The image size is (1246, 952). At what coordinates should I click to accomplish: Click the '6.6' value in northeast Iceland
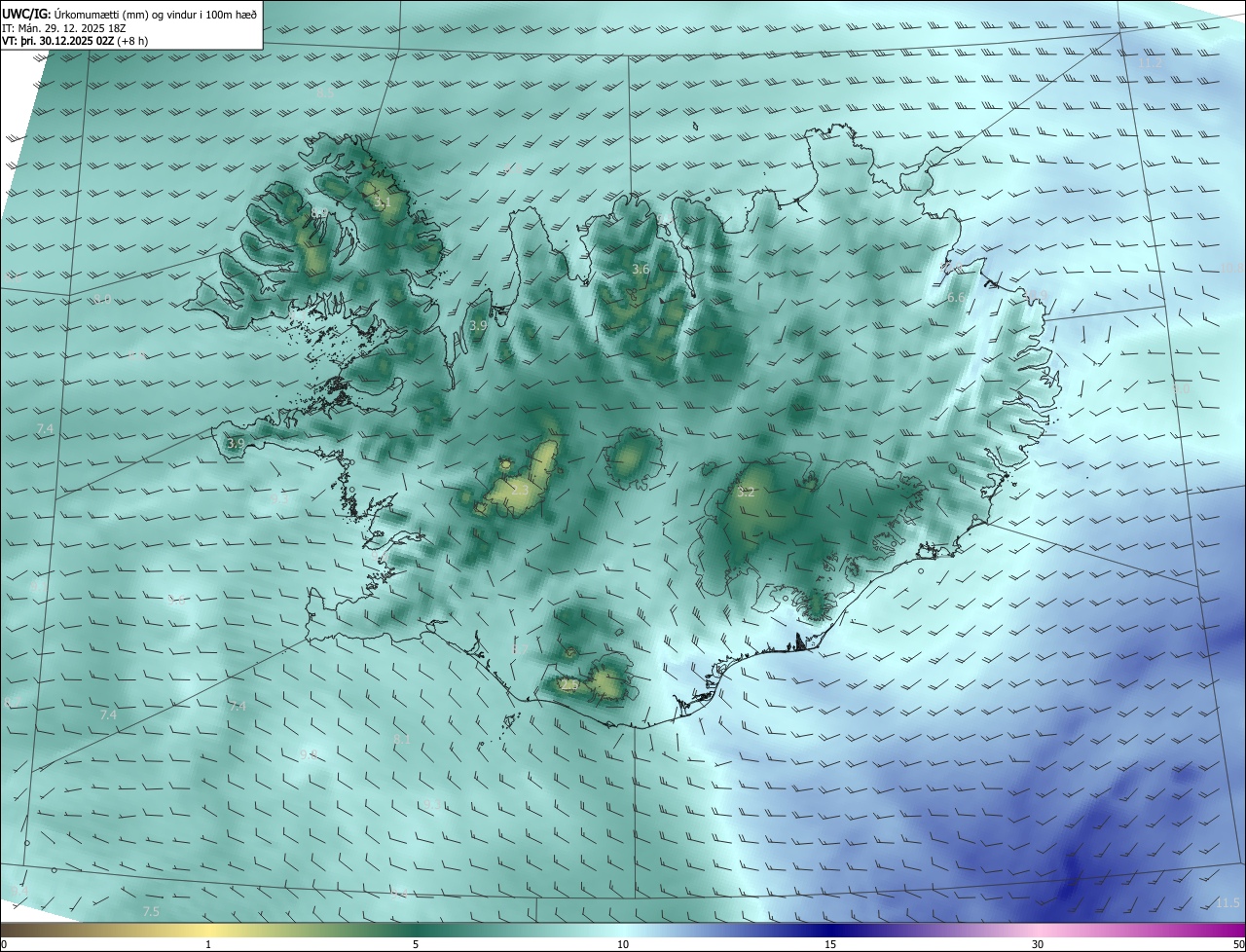pyautogui.click(x=956, y=297)
